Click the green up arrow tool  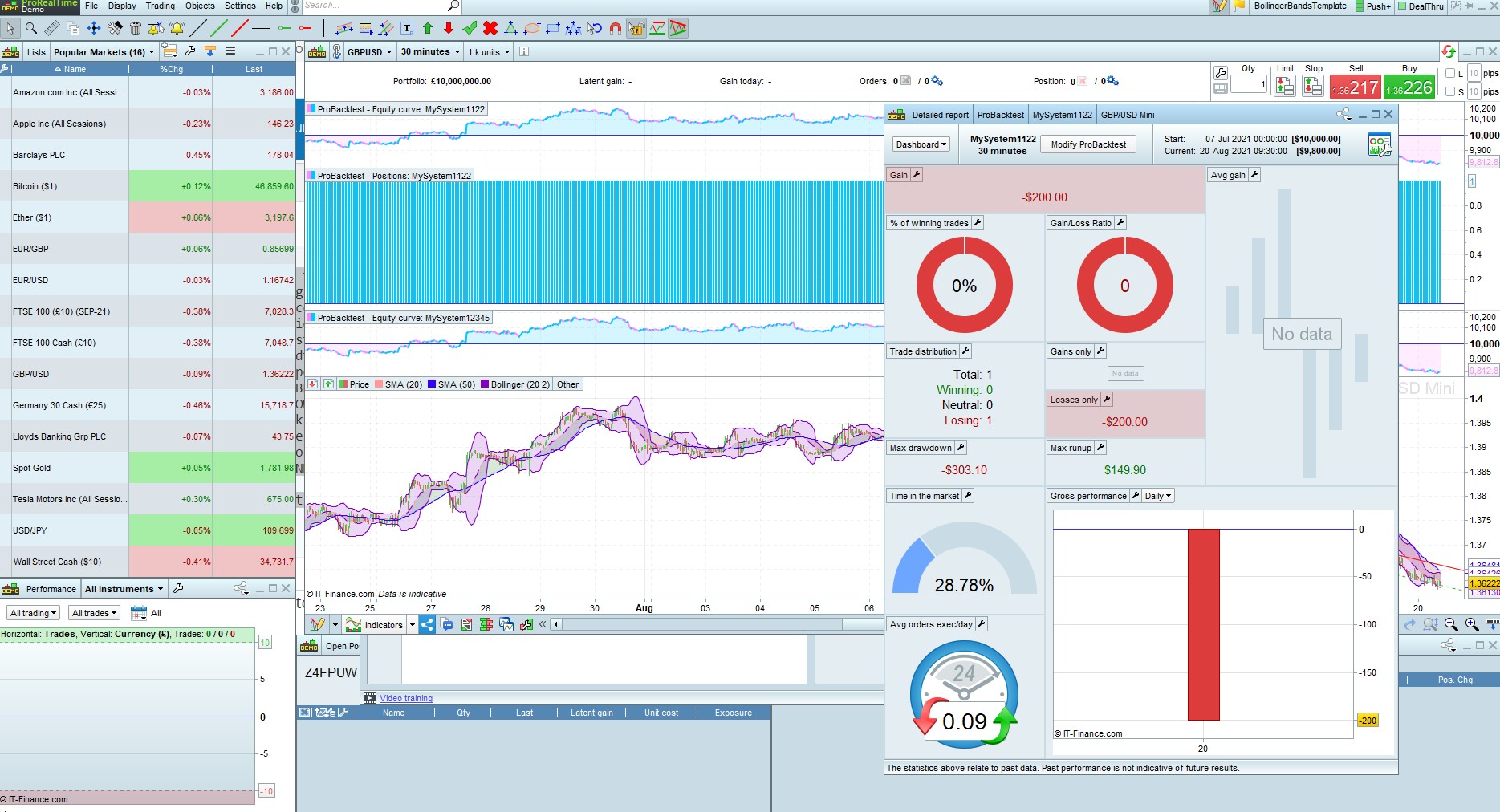tap(428, 29)
